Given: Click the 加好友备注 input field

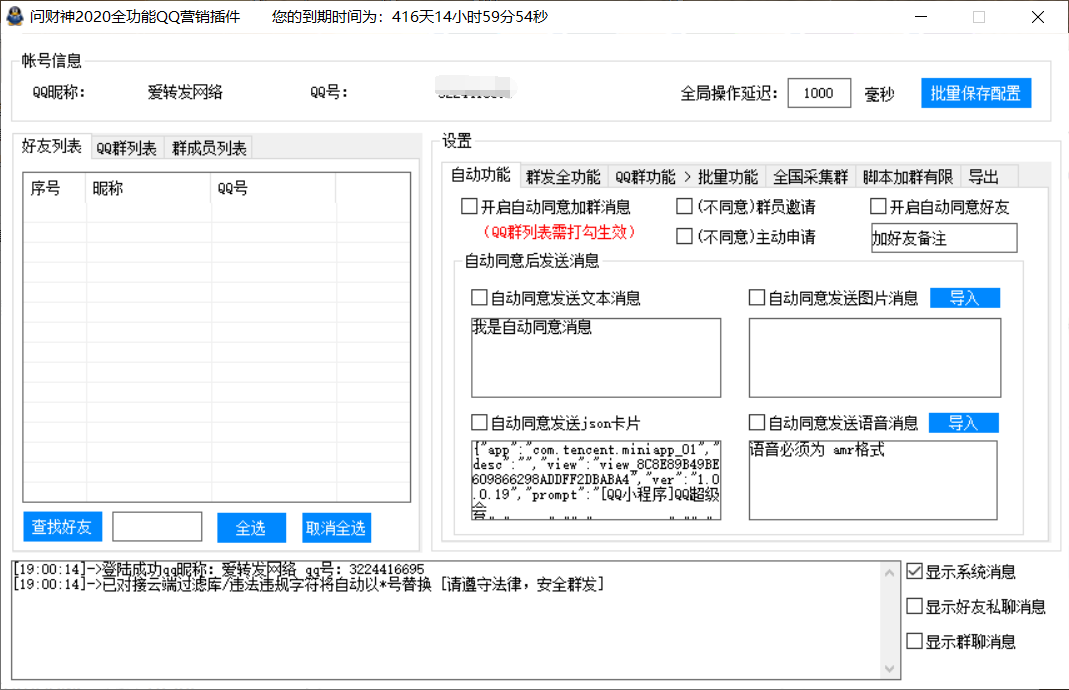Looking at the screenshot, I should (944, 238).
